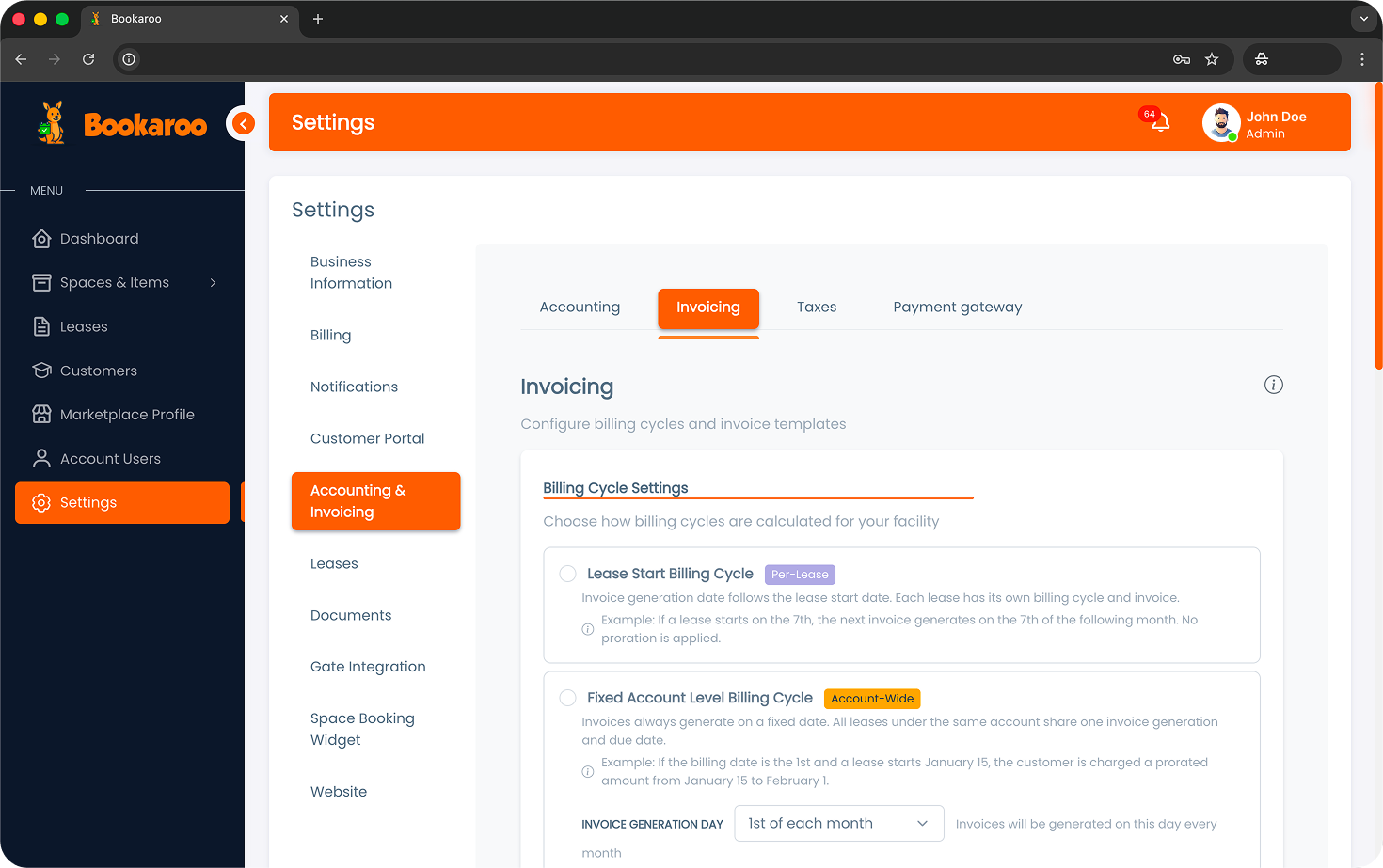Open the Invoice Generation Day dropdown

[x=838, y=824]
